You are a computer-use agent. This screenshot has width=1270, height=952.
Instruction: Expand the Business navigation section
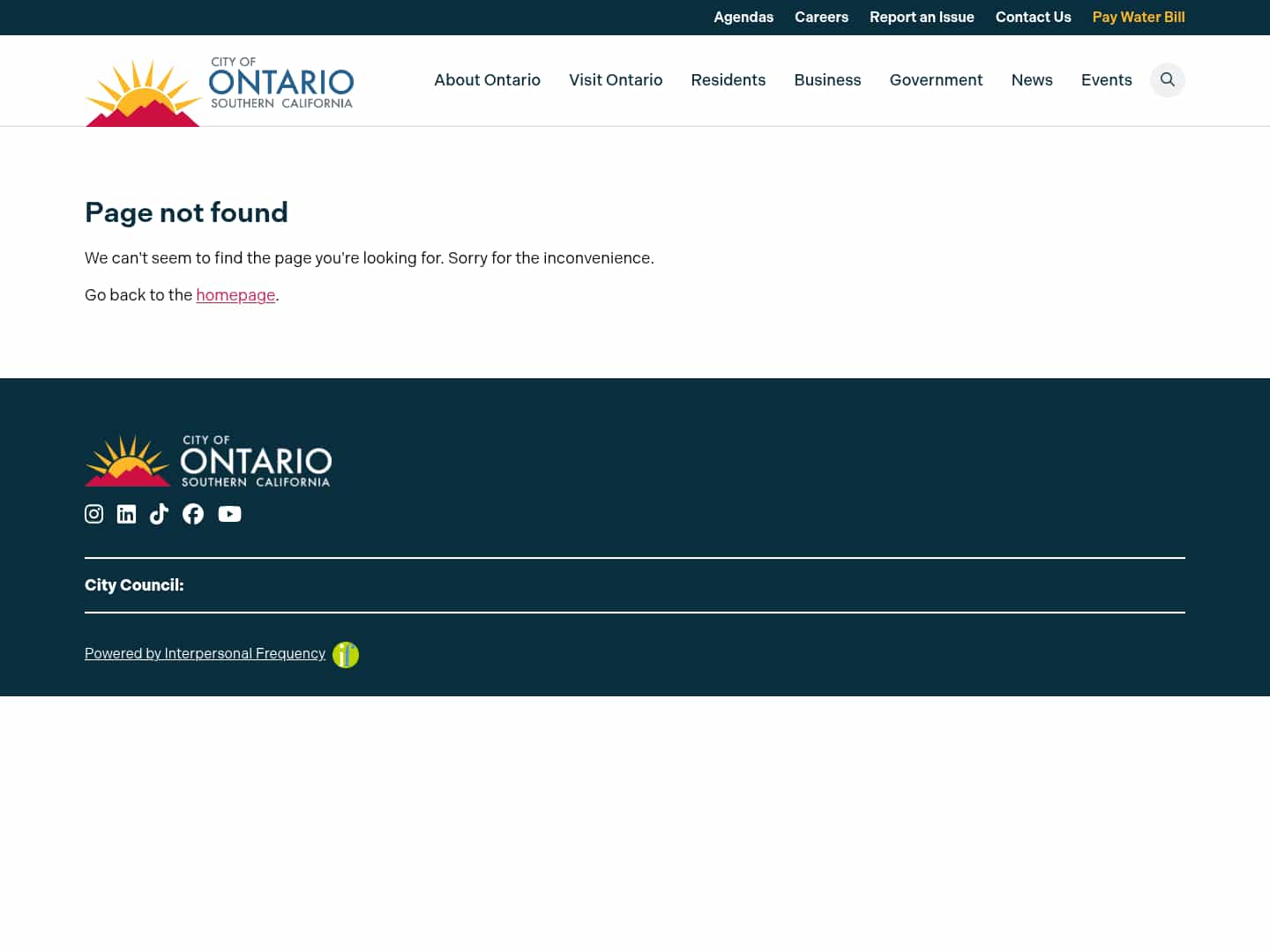(x=827, y=80)
